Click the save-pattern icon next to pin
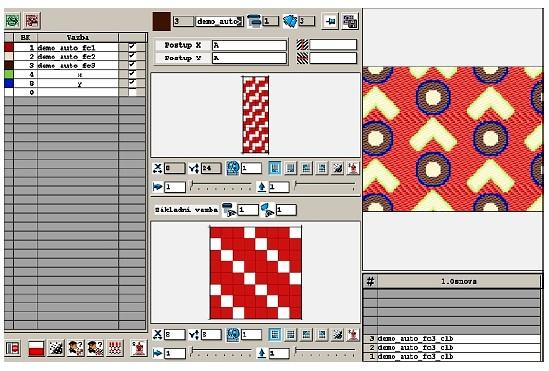This screenshot has width=549, height=371. tap(350, 22)
